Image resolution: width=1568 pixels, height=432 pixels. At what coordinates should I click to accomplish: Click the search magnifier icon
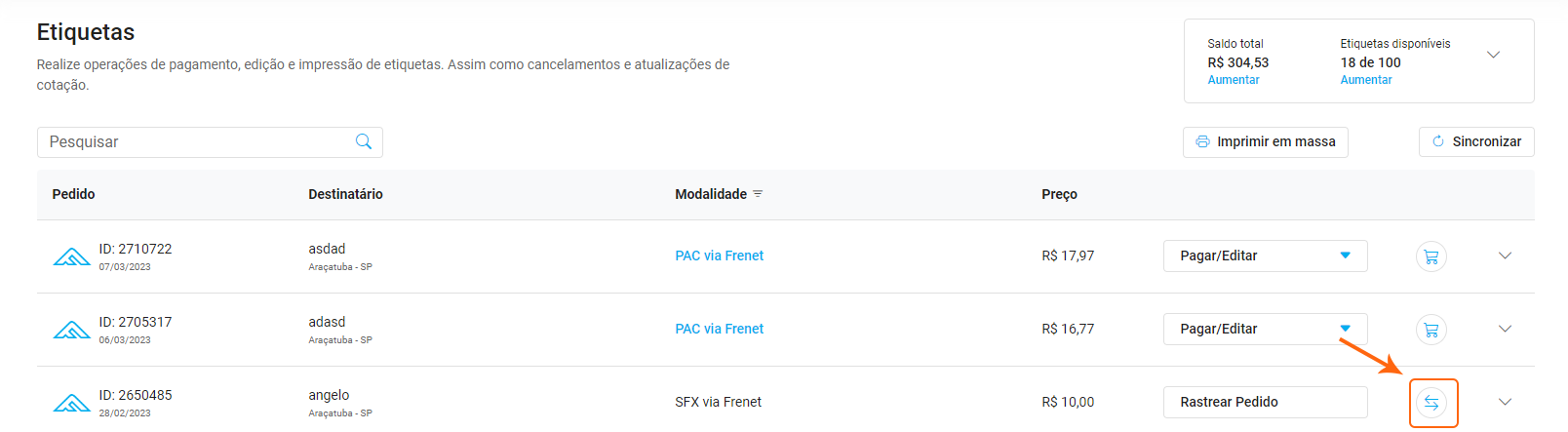point(364,142)
